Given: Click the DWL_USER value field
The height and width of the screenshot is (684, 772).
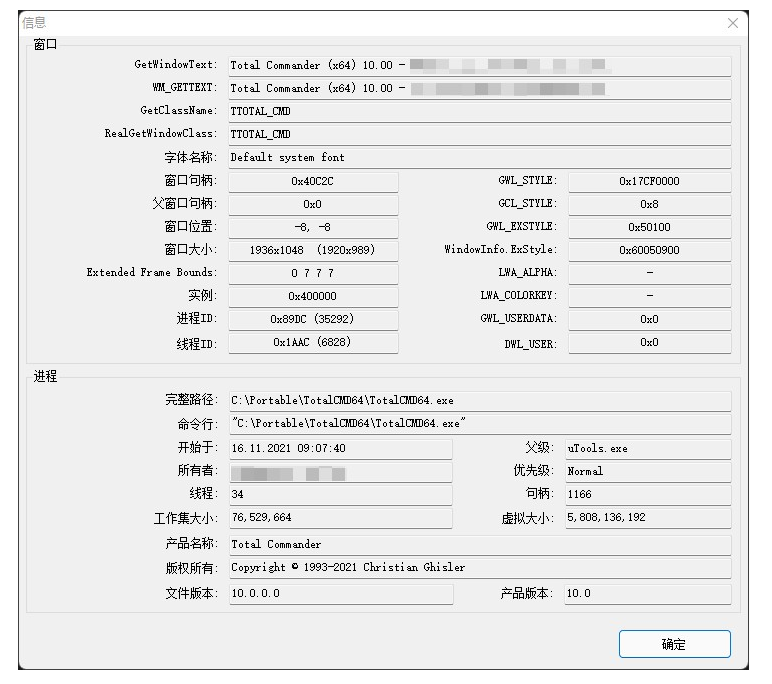Looking at the screenshot, I should click(649, 342).
